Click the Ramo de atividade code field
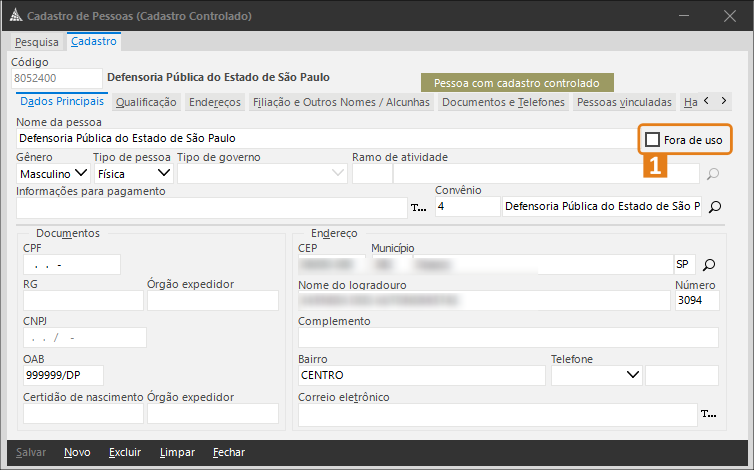Viewport: 754px width, 470px height. point(372,174)
